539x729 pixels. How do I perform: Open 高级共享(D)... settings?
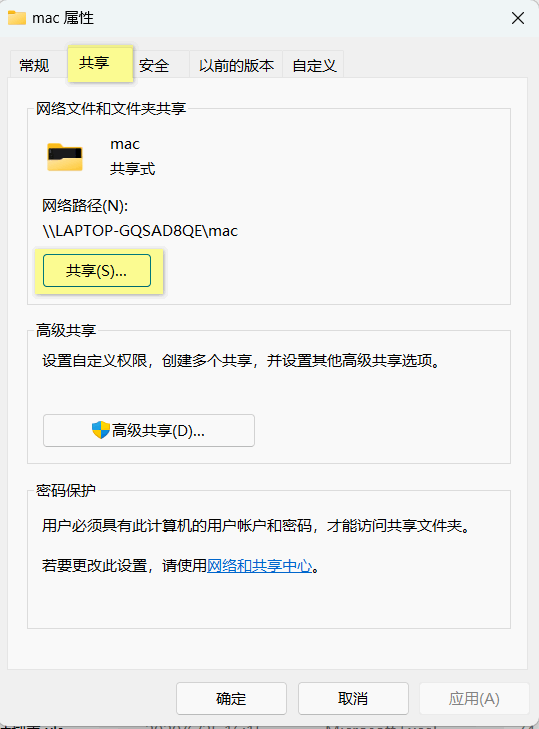coord(149,431)
